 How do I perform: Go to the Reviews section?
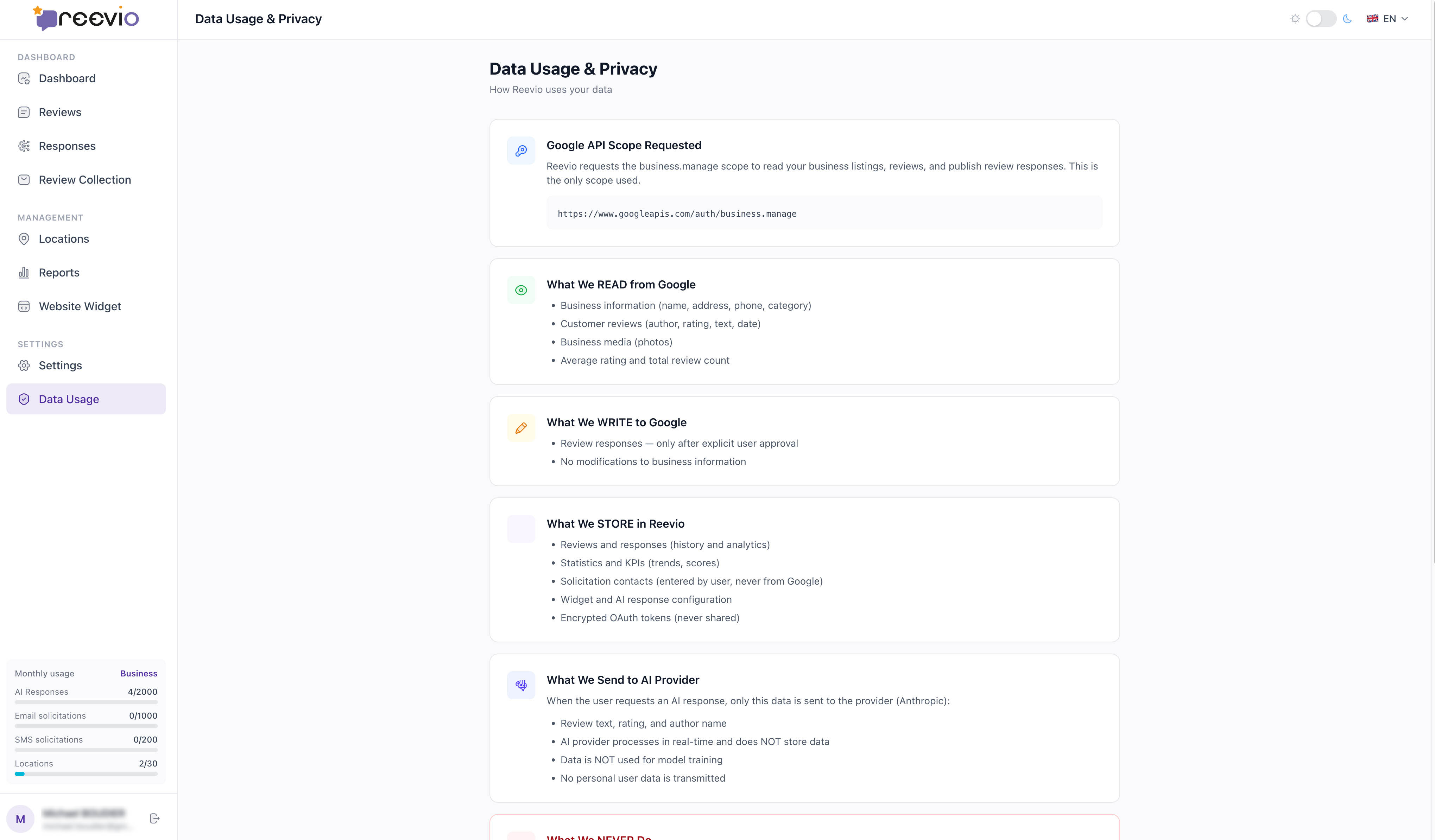point(60,112)
